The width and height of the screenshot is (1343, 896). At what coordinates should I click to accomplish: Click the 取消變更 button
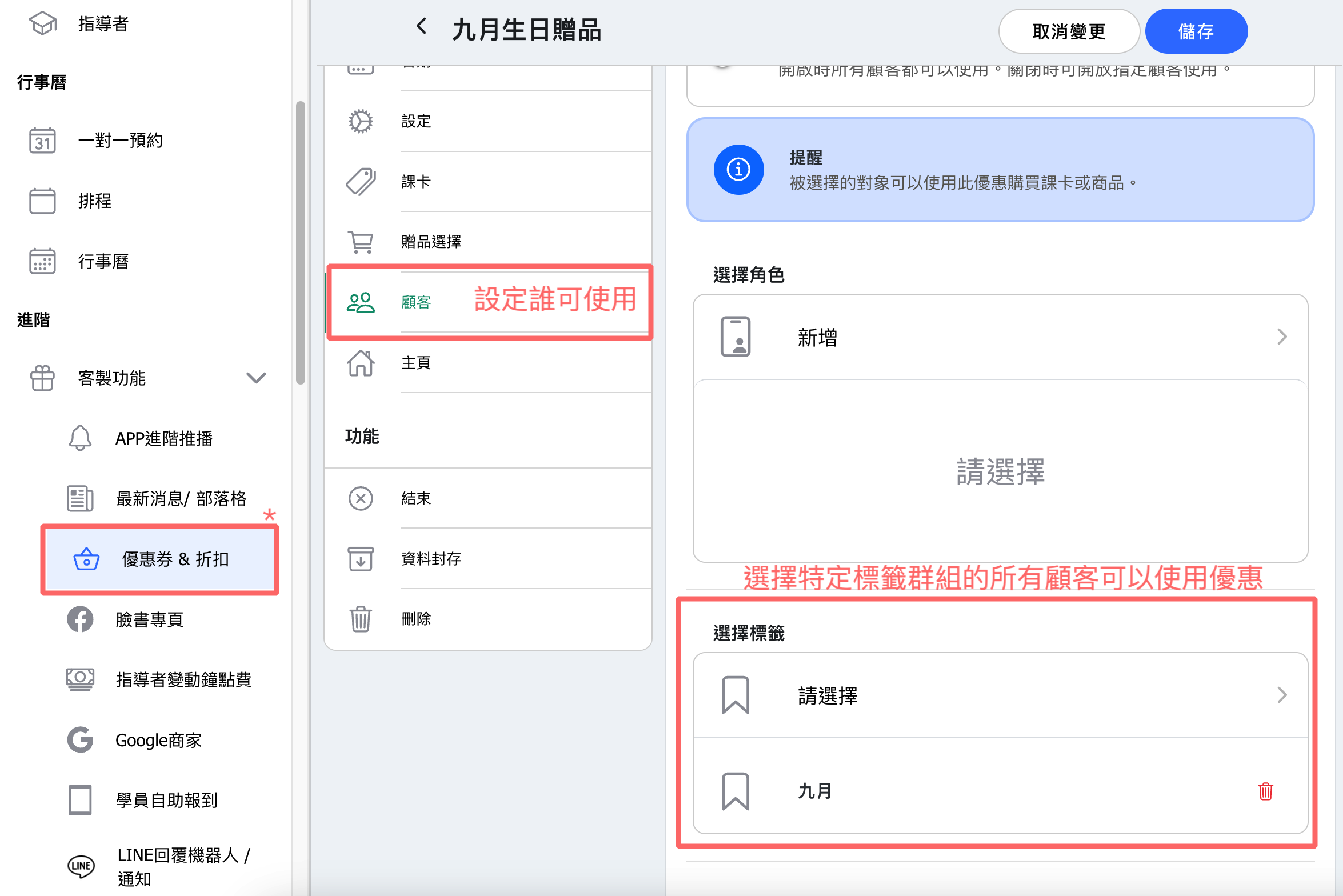click(1069, 31)
